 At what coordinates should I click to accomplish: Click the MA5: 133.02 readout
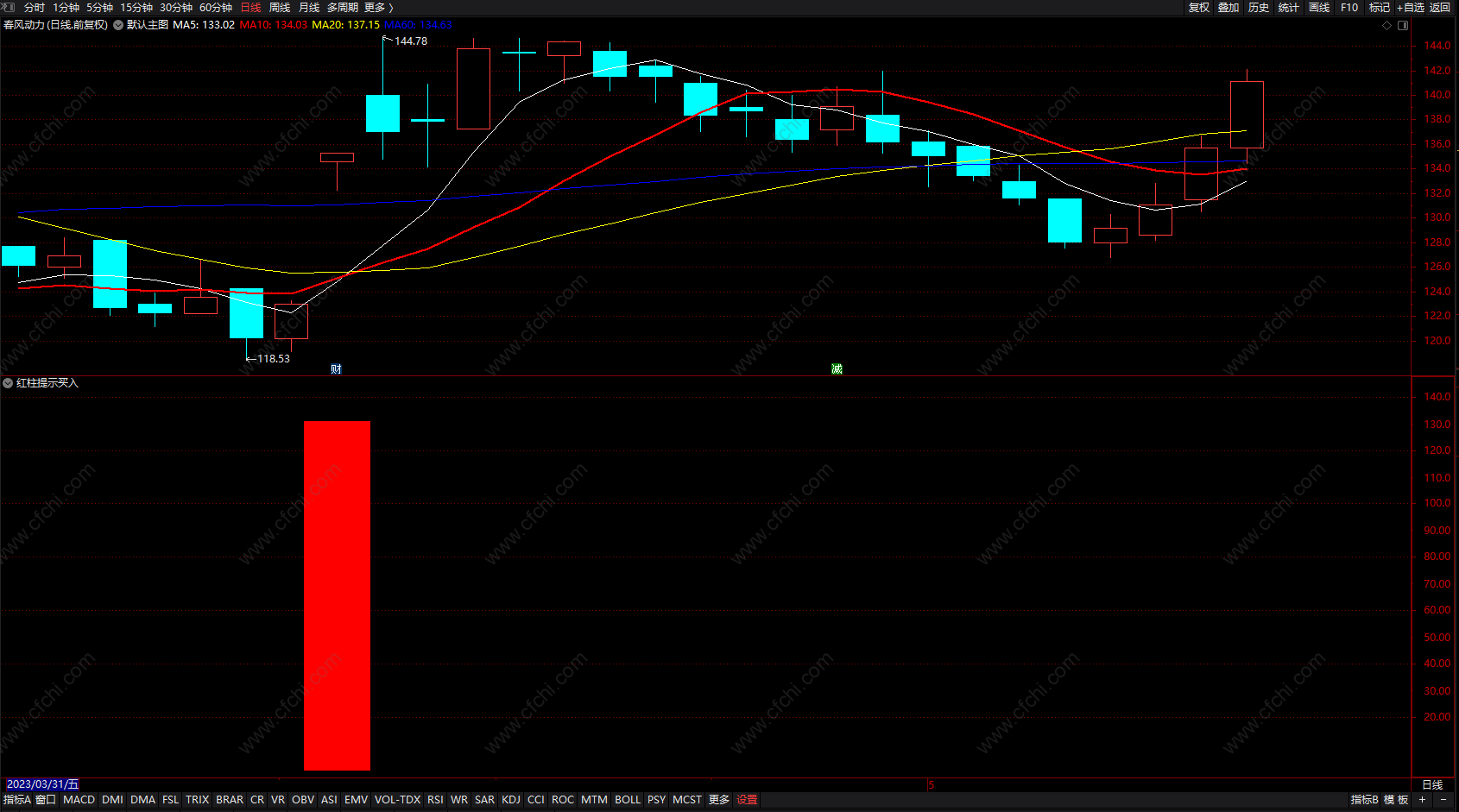[204, 25]
